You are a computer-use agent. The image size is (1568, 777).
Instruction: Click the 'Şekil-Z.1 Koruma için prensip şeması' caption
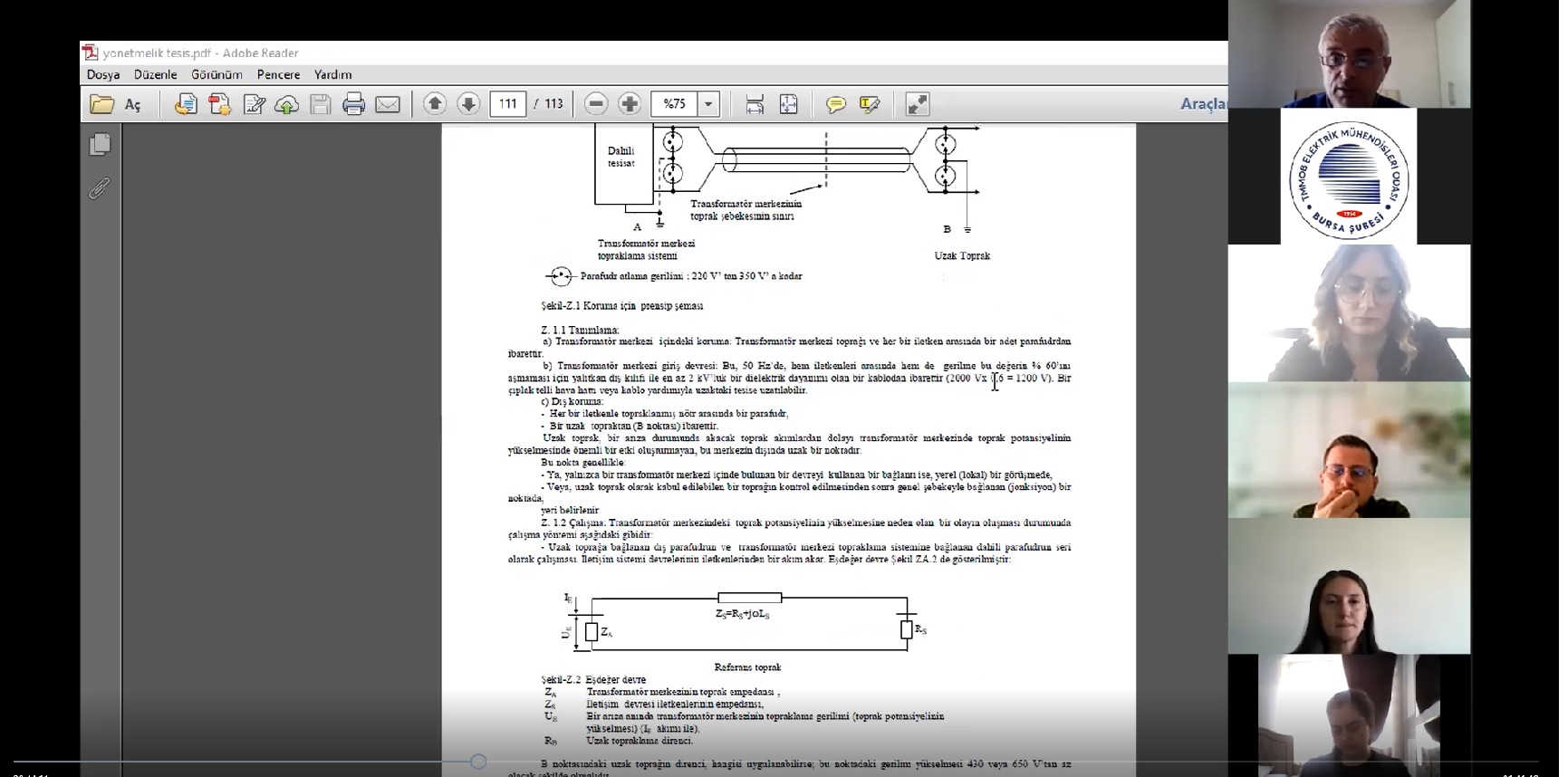pyautogui.click(x=622, y=306)
